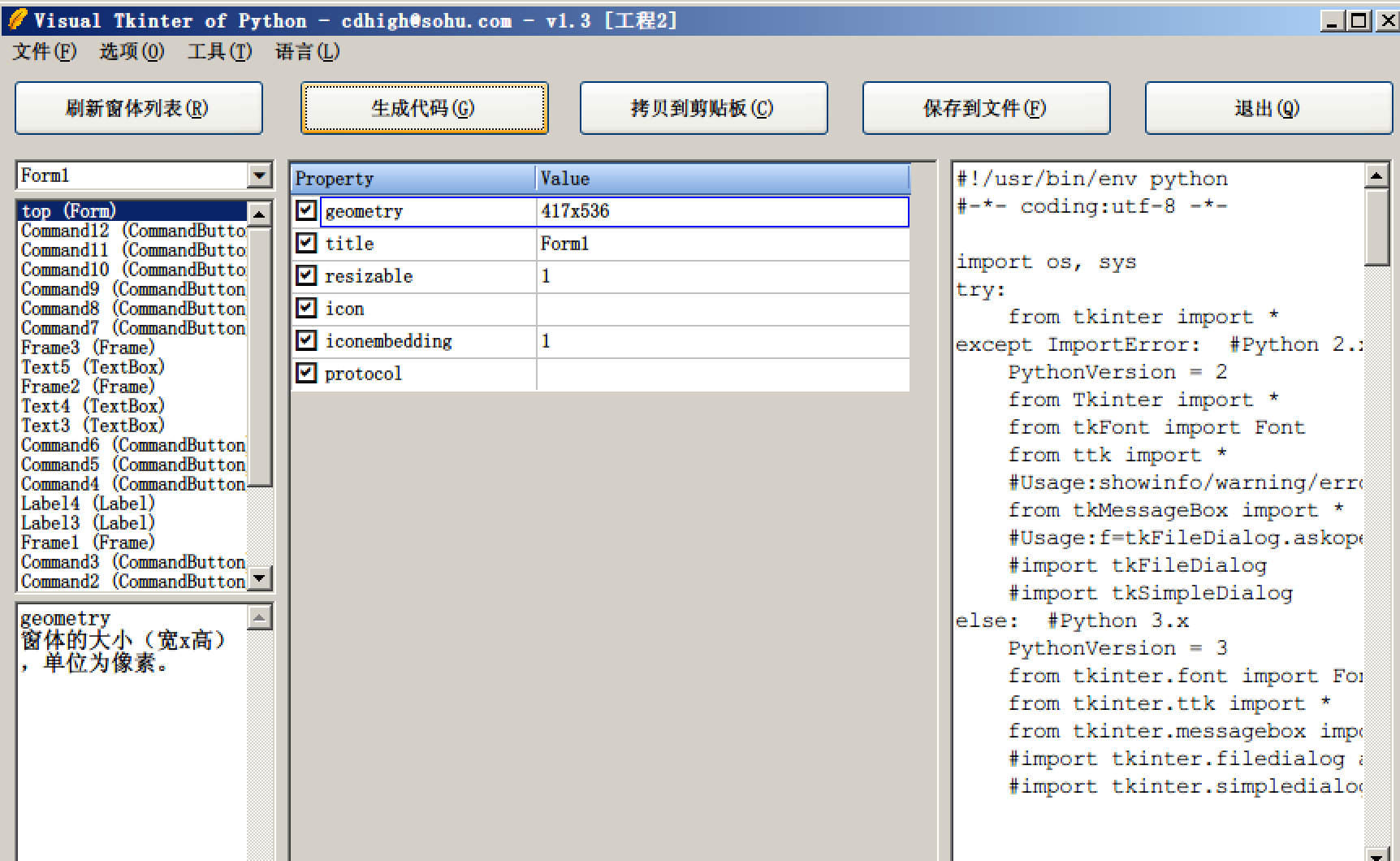Viewport: 1400px width, 861px height.
Task: Click the 拷贝到剪贴板(C) button
Action: pos(703,108)
